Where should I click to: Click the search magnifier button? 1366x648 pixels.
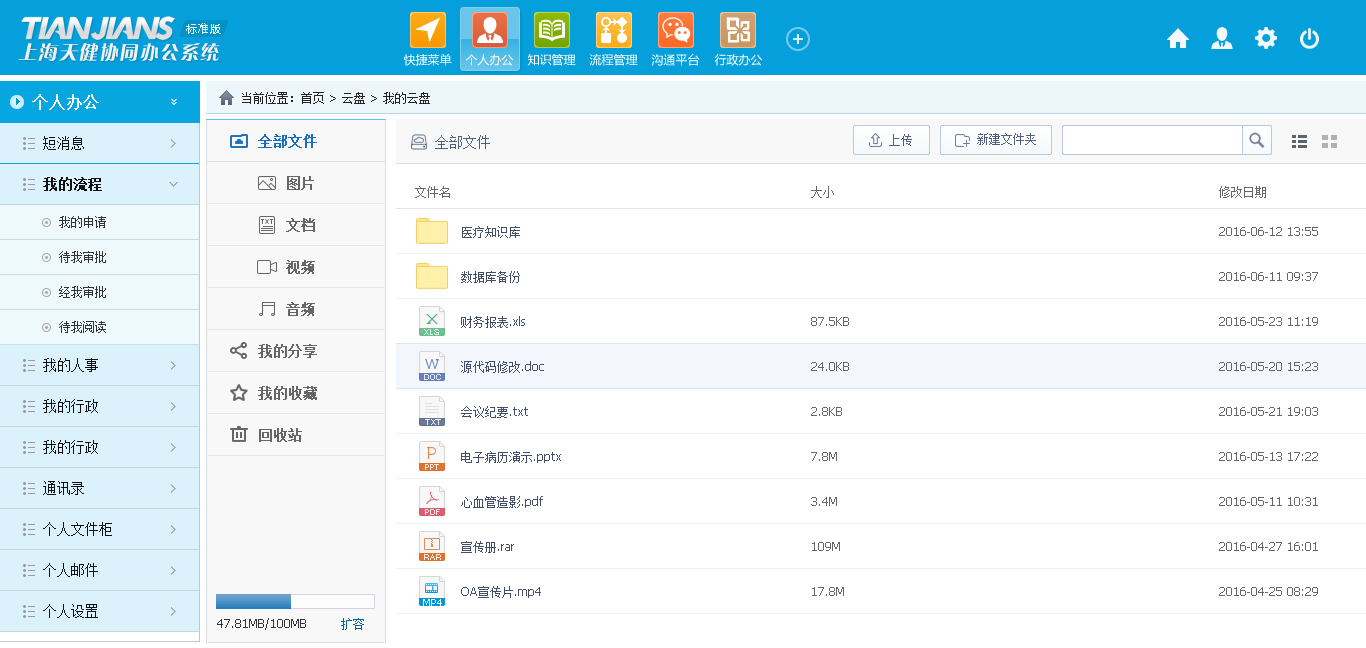point(1257,140)
